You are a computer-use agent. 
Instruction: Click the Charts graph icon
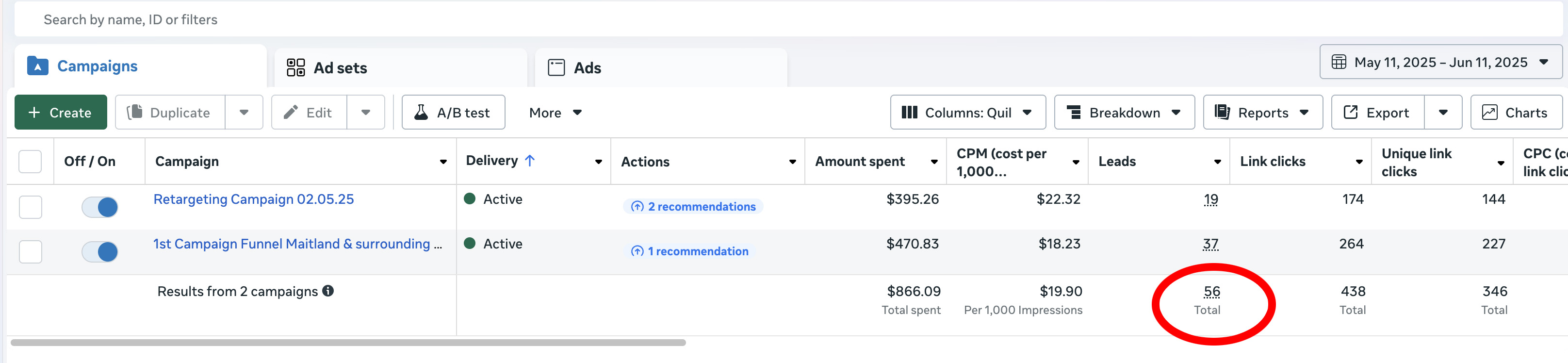pyautogui.click(x=1489, y=113)
